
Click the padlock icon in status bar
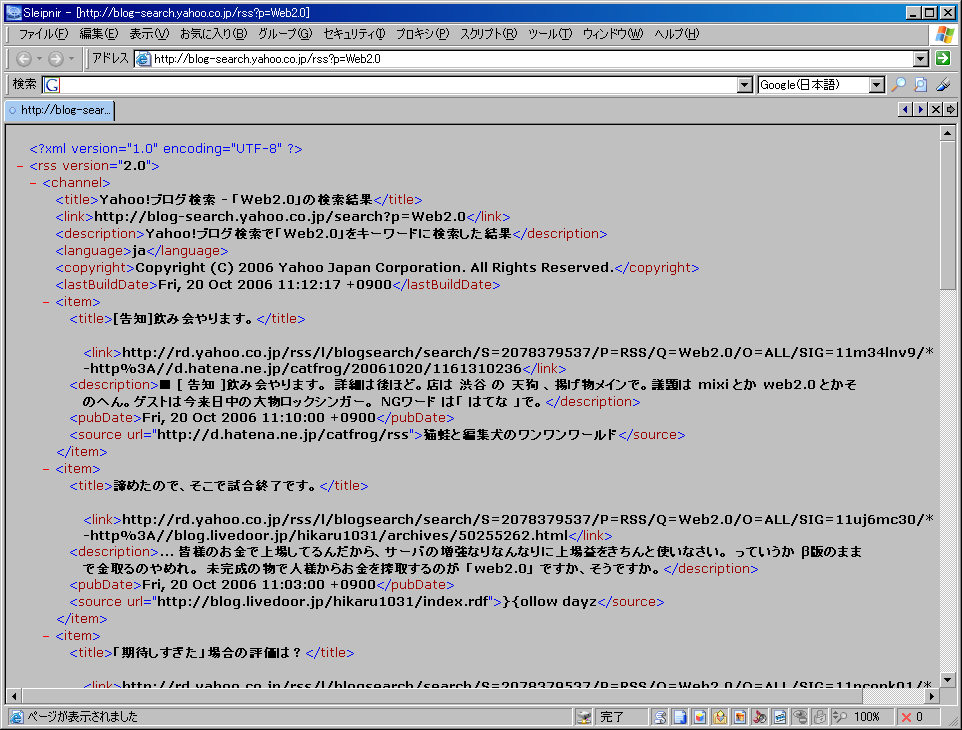(x=819, y=717)
